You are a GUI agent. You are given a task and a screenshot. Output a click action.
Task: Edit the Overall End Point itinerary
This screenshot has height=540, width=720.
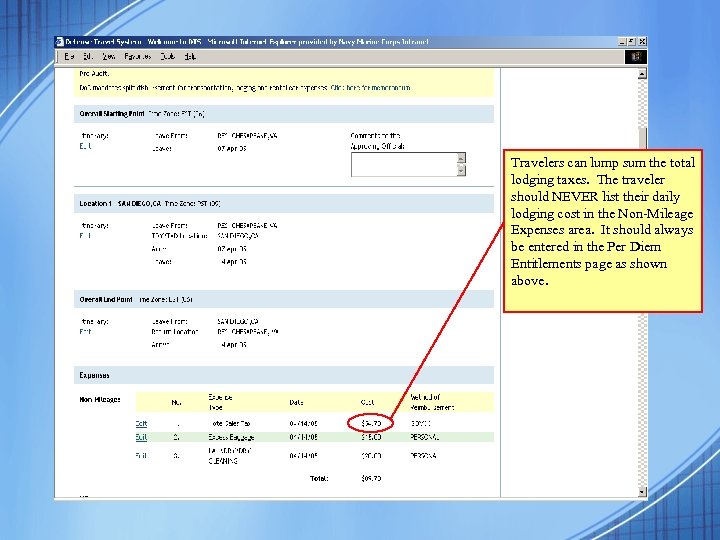tap(85, 332)
